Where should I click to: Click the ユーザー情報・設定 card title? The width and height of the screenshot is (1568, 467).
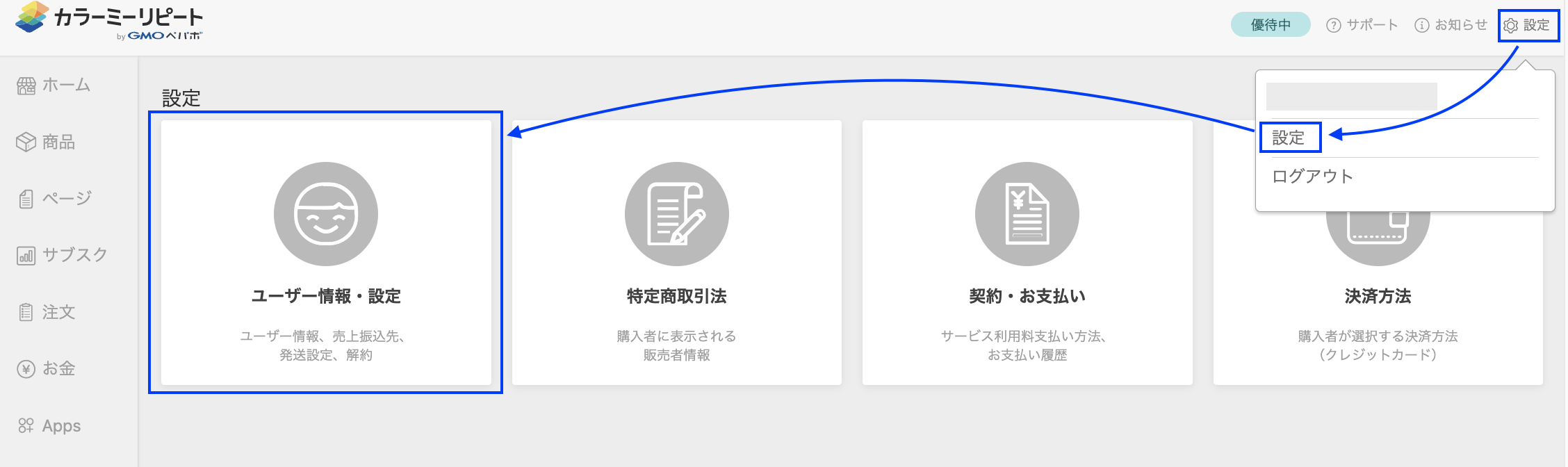click(325, 296)
